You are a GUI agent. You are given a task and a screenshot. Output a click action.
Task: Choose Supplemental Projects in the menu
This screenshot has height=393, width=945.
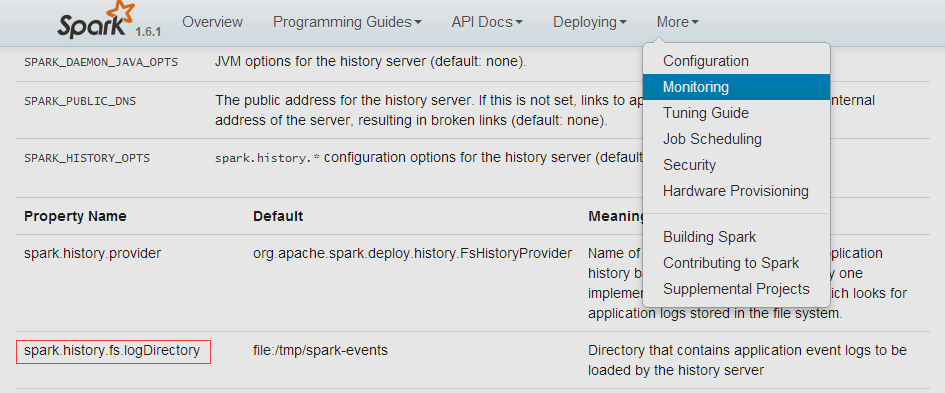point(736,289)
